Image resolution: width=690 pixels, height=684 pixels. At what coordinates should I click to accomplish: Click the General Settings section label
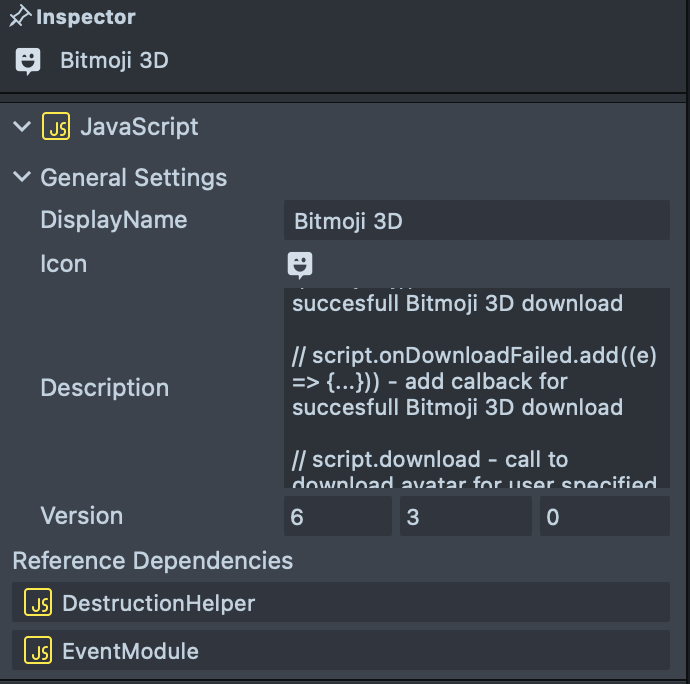[x=133, y=178]
